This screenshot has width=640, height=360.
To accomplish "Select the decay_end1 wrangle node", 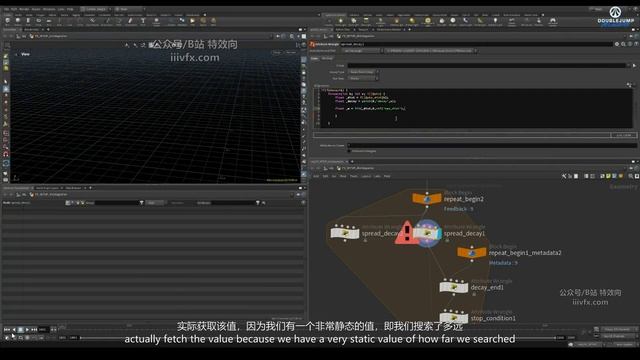I will click(x=453, y=287).
